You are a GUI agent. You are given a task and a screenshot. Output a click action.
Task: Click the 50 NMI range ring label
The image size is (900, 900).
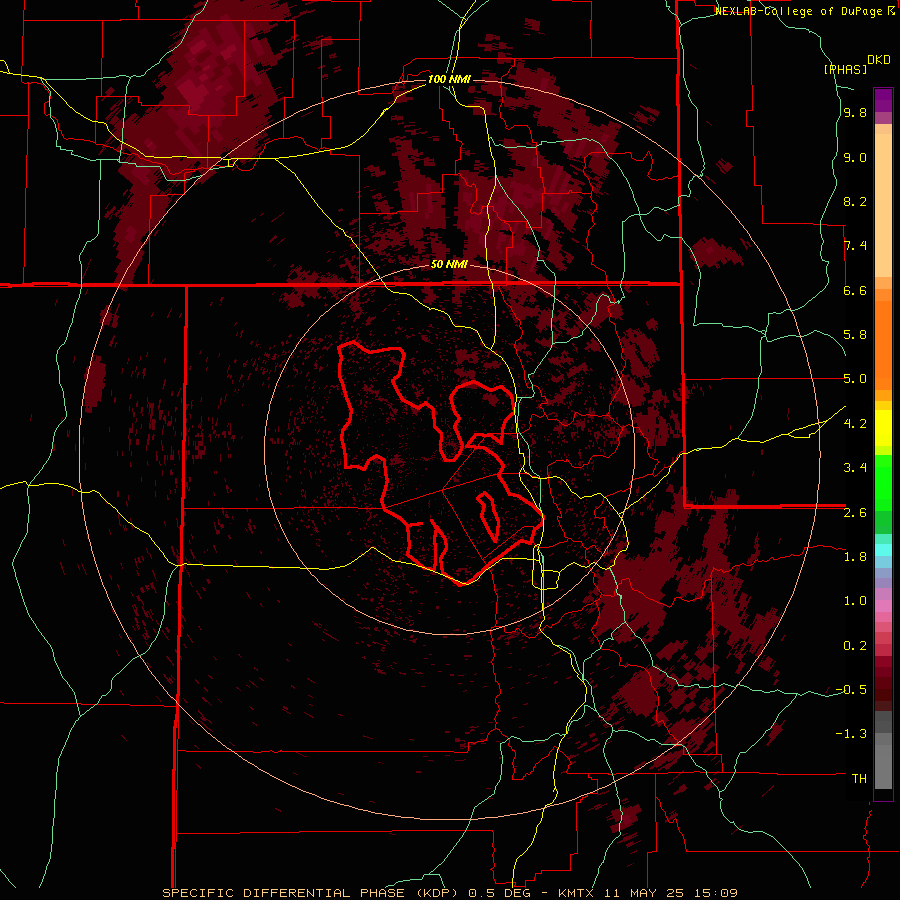449,264
